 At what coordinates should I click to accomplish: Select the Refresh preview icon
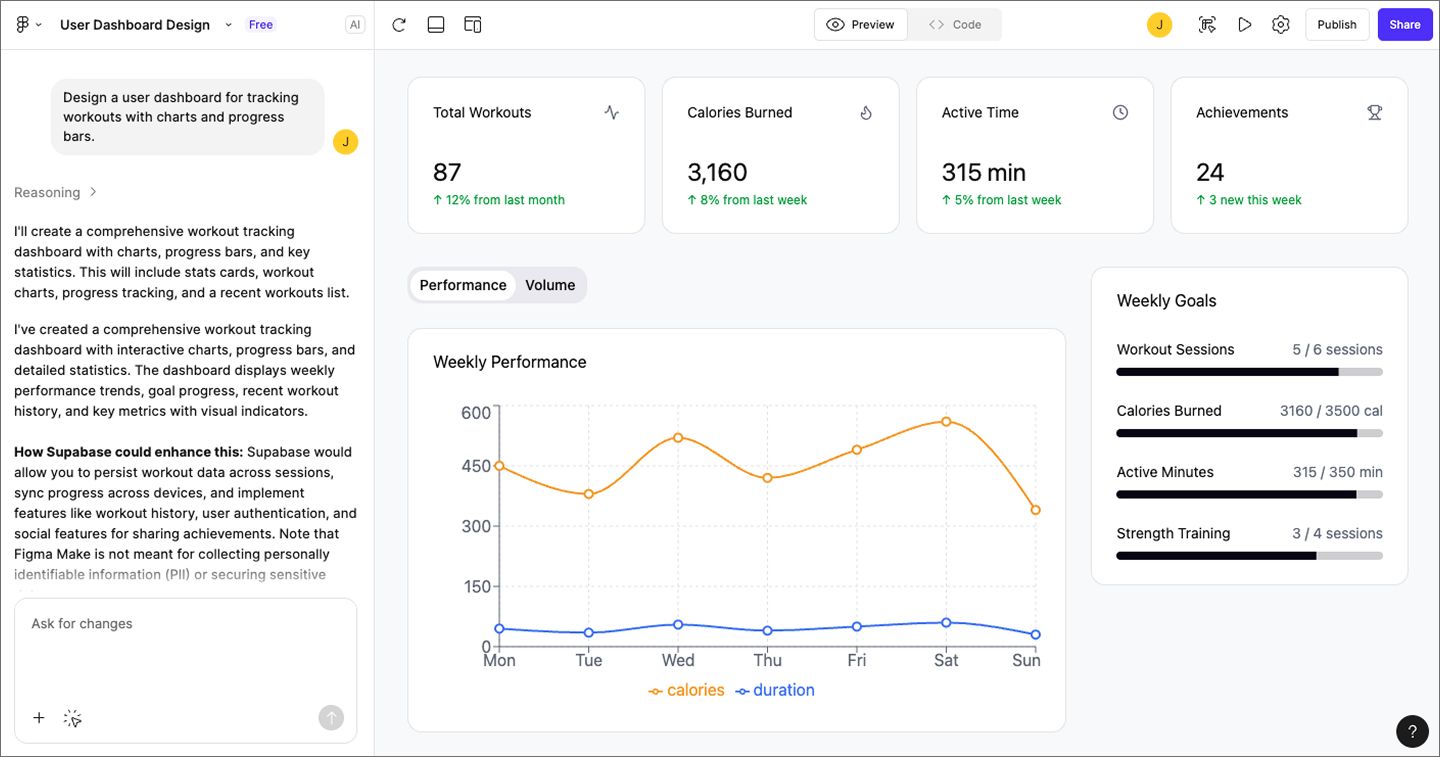coord(398,24)
